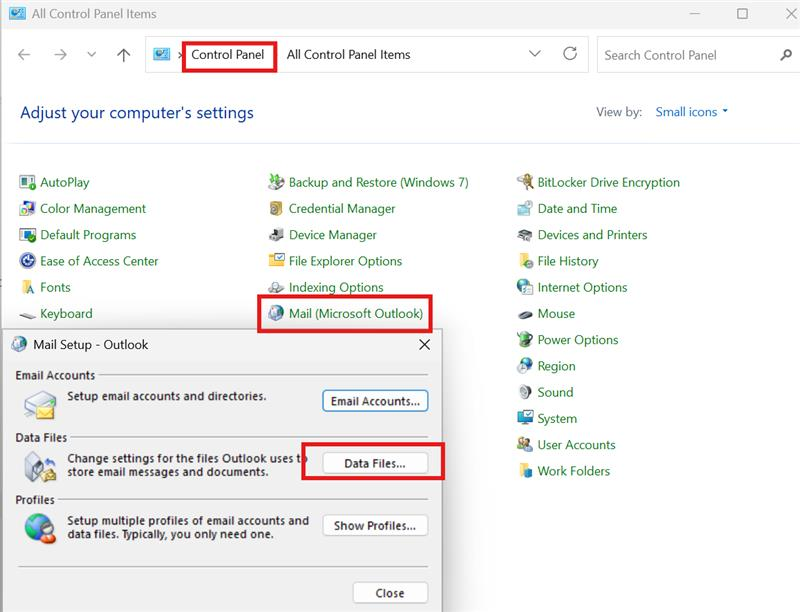Click the Refresh icon in address bar
This screenshot has height=612, width=800.
coord(570,54)
